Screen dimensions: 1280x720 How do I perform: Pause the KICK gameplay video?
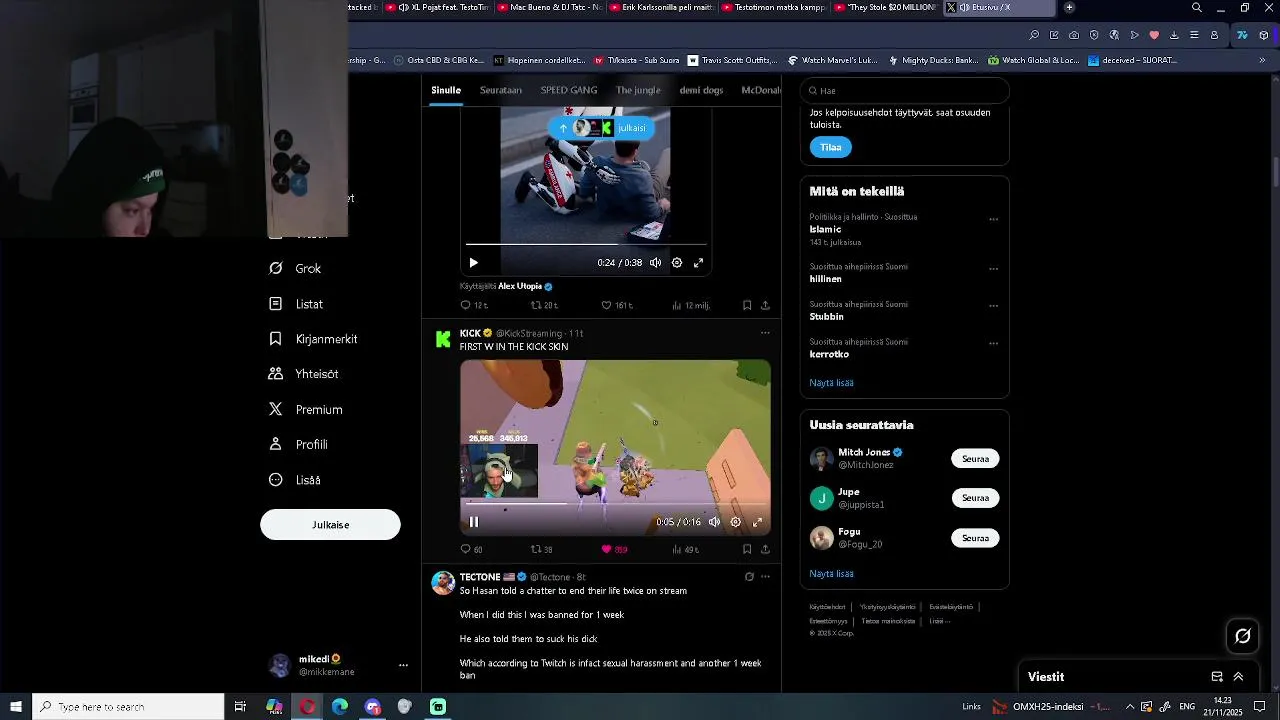coord(474,522)
